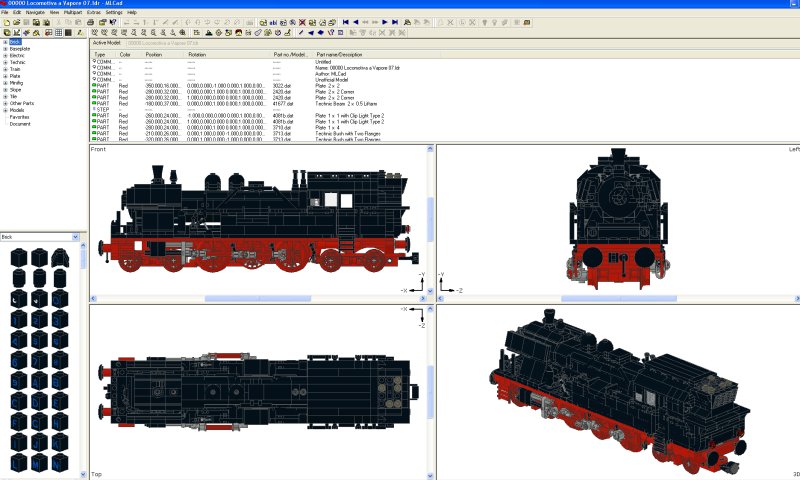This screenshot has width=800, height=480.
Task: Expand the Slope tree node
Action: click(6, 90)
